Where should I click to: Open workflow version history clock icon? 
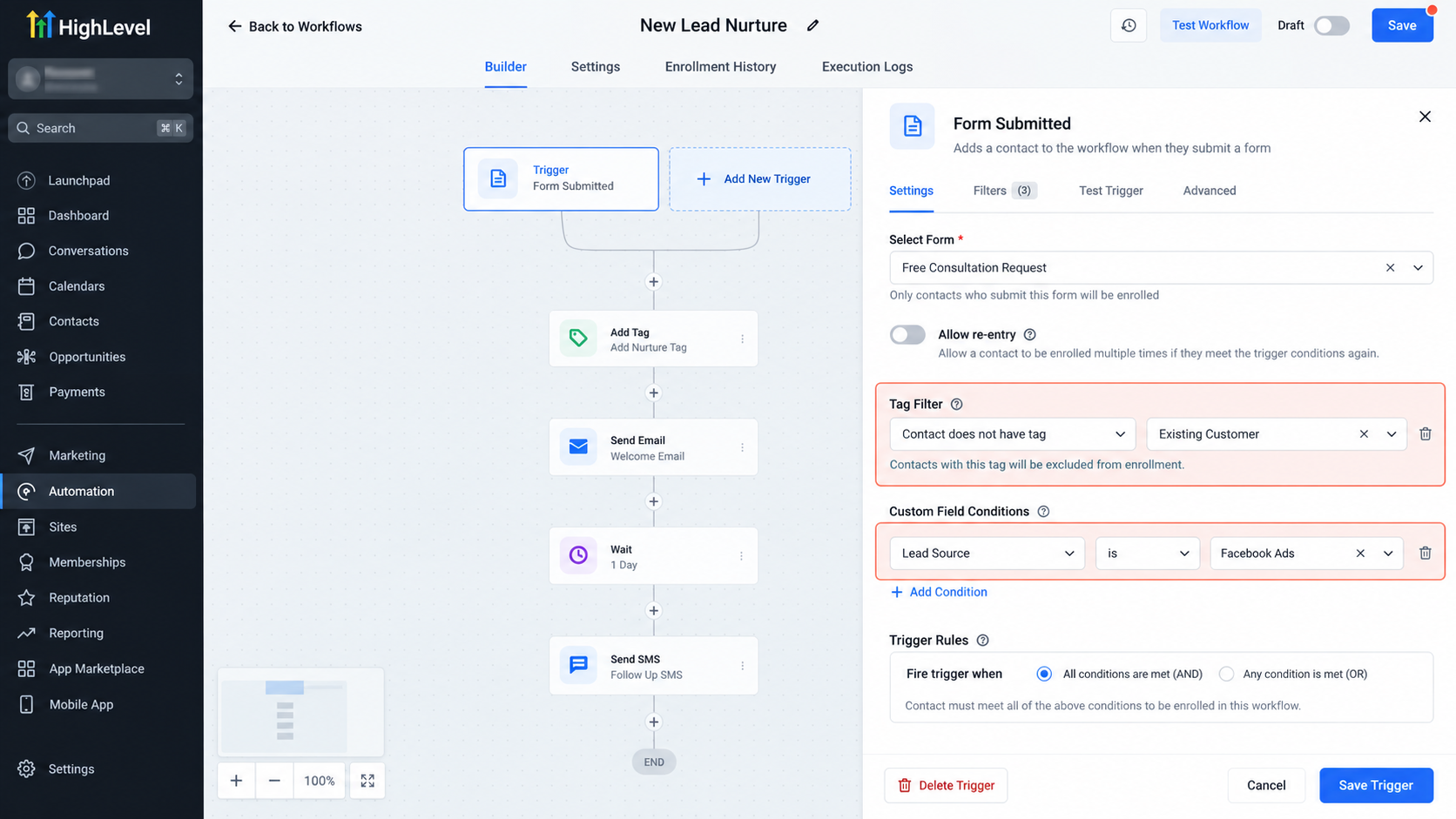point(1129,25)
